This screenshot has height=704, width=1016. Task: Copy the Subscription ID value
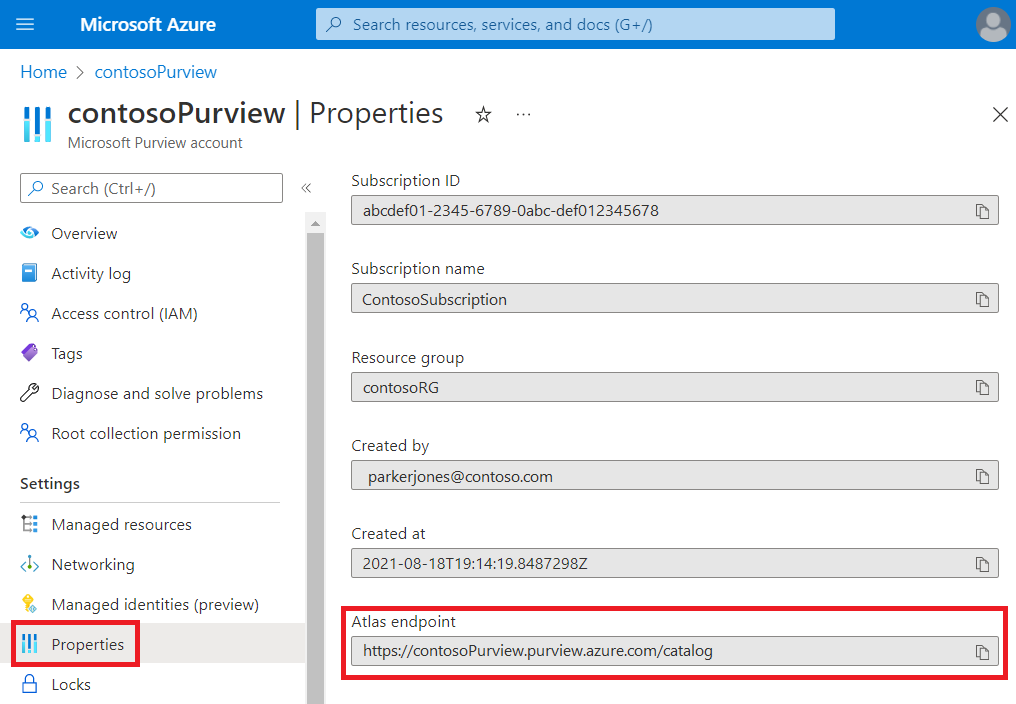(x=983, y=210)
